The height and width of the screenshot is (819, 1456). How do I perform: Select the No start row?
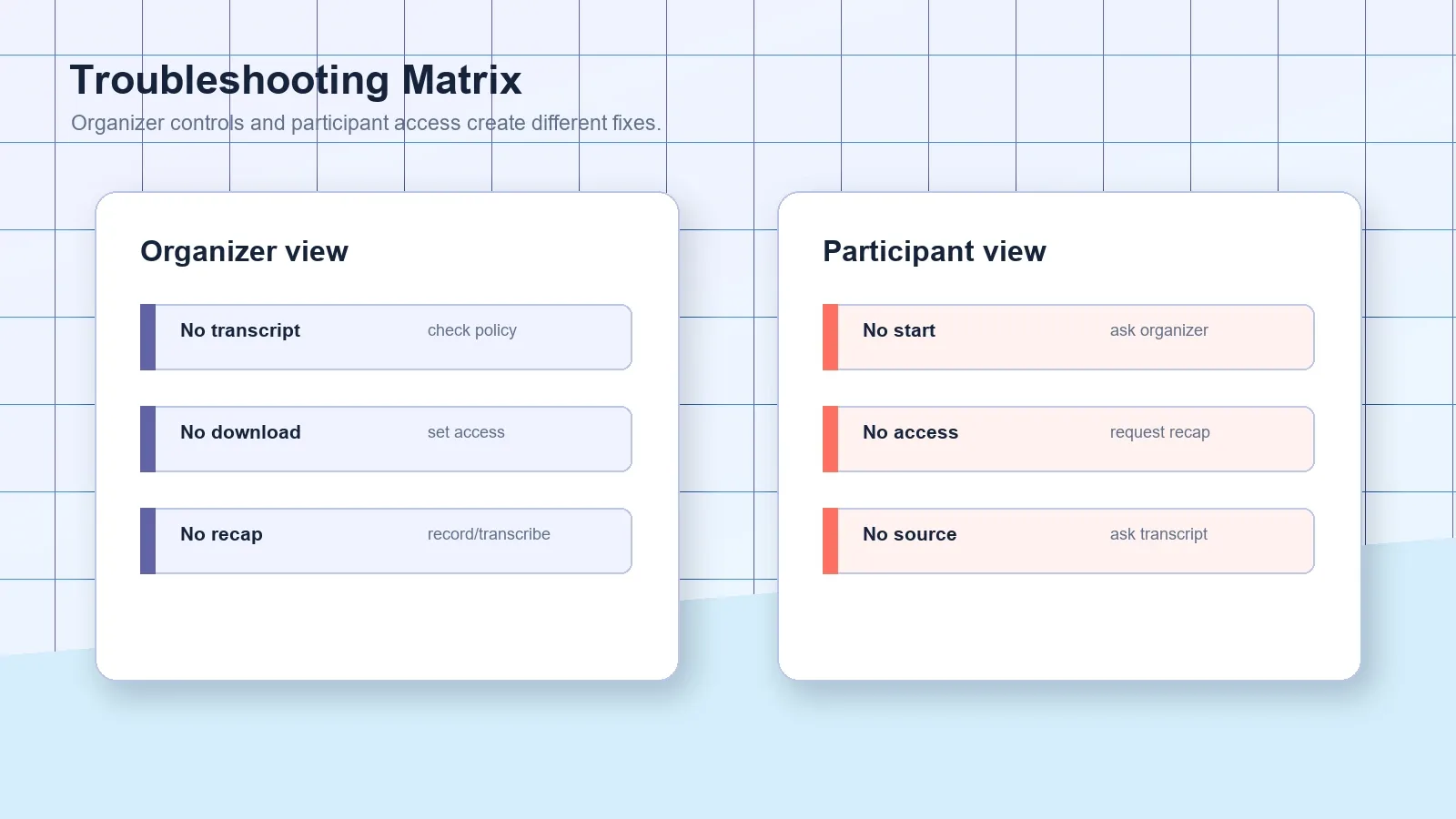pos(1068,338)
